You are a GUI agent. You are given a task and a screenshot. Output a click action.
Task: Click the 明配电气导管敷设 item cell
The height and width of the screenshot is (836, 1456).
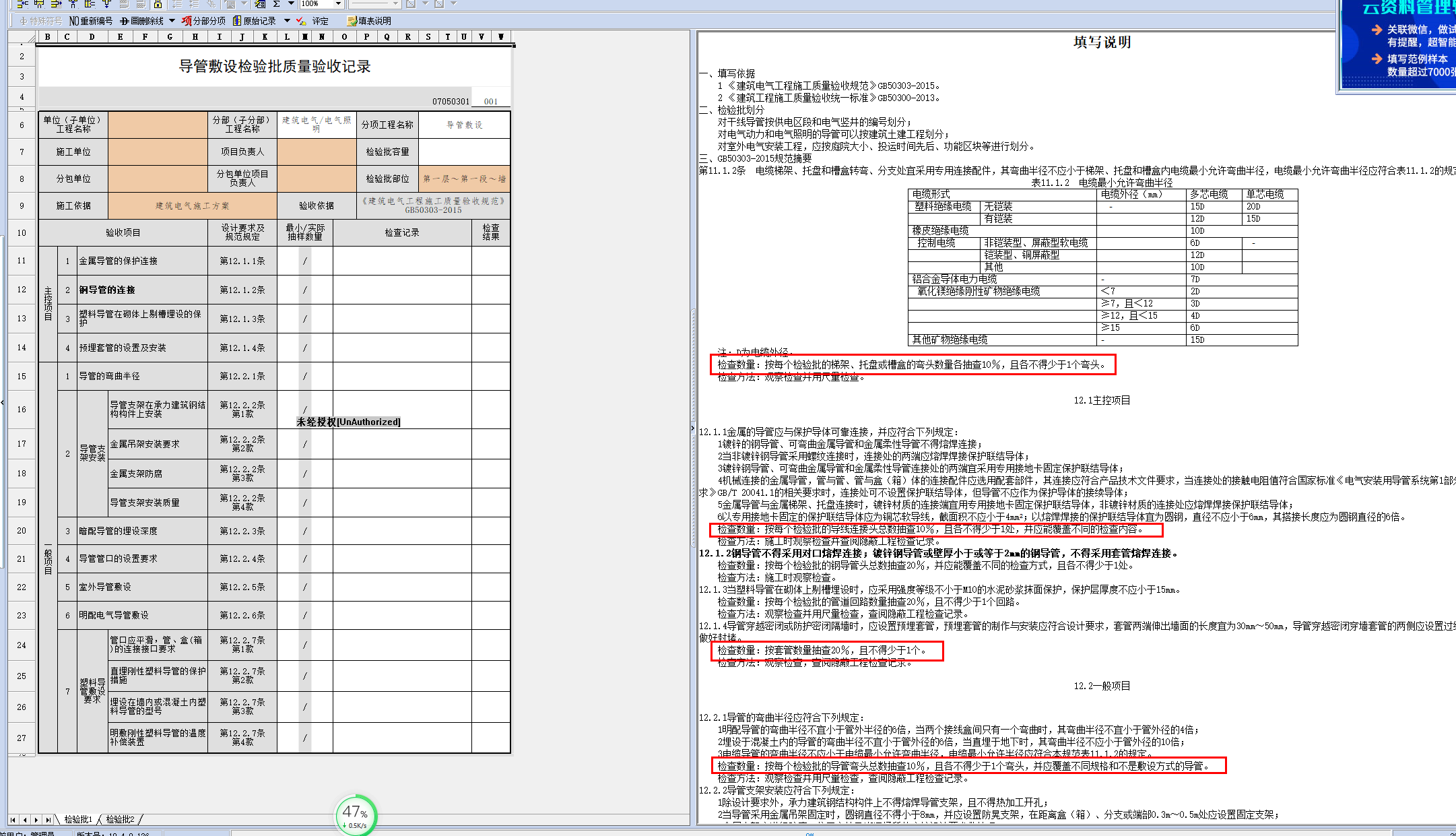(142, 616)
